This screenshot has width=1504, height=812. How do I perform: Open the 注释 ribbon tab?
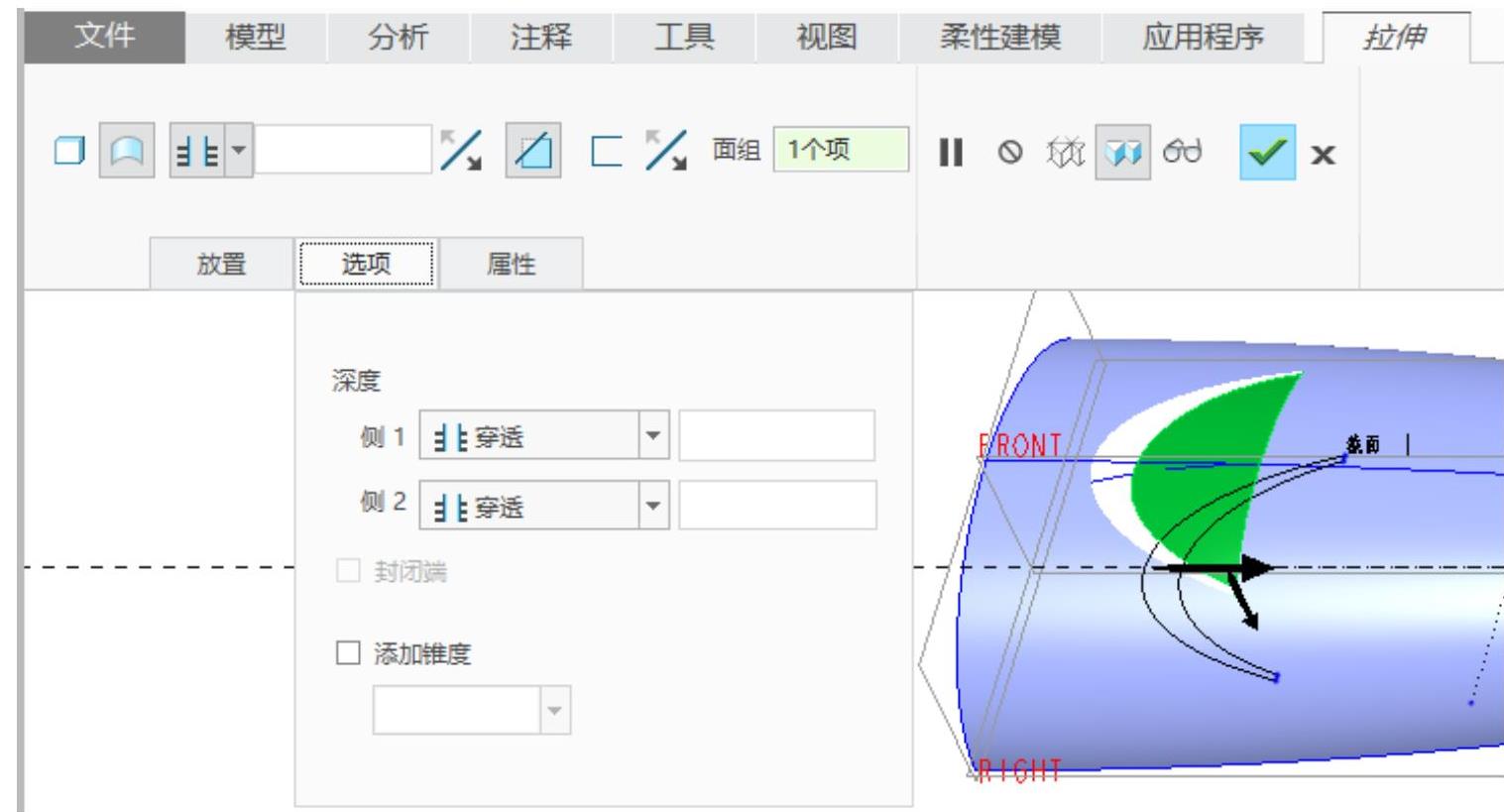tap(540, 38)
